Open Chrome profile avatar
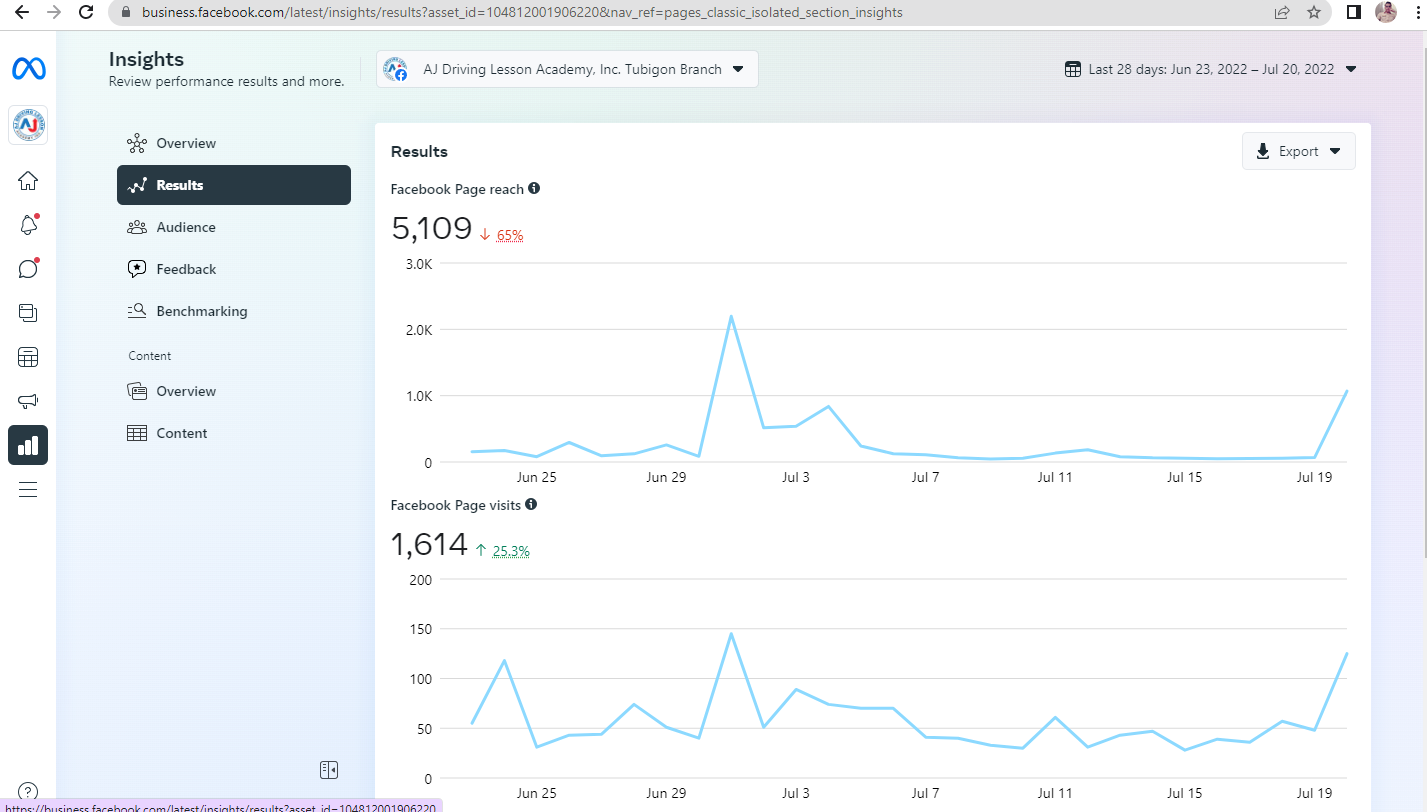Viewport: 1427px width, 812px height. [1385, 12]
